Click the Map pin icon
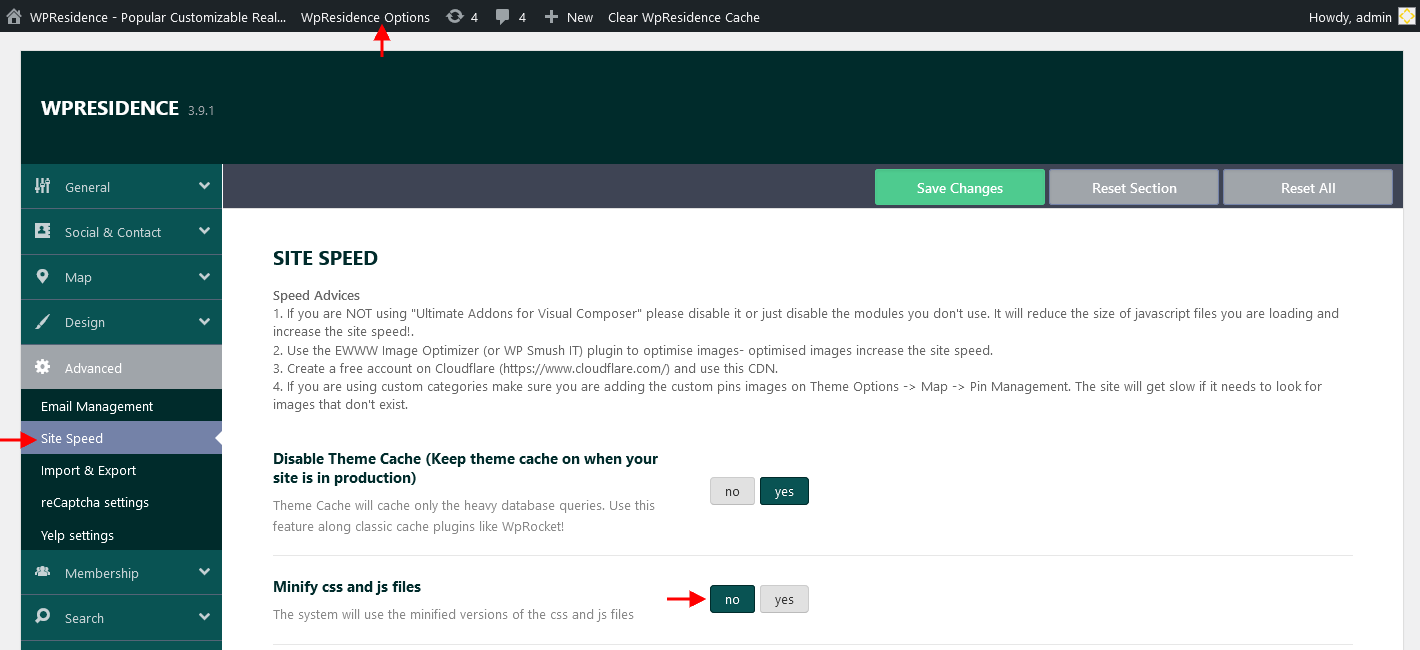The width and height of the screenshot is (1420, 650). tap(42, 276)
